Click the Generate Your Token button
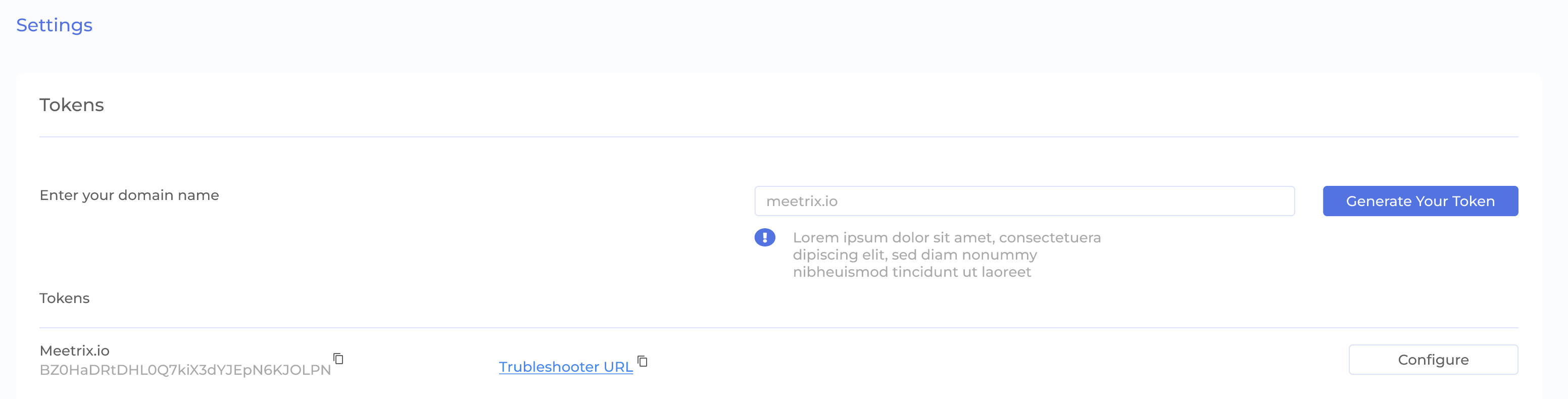The image size is (1568, 399). (1420, 201)
